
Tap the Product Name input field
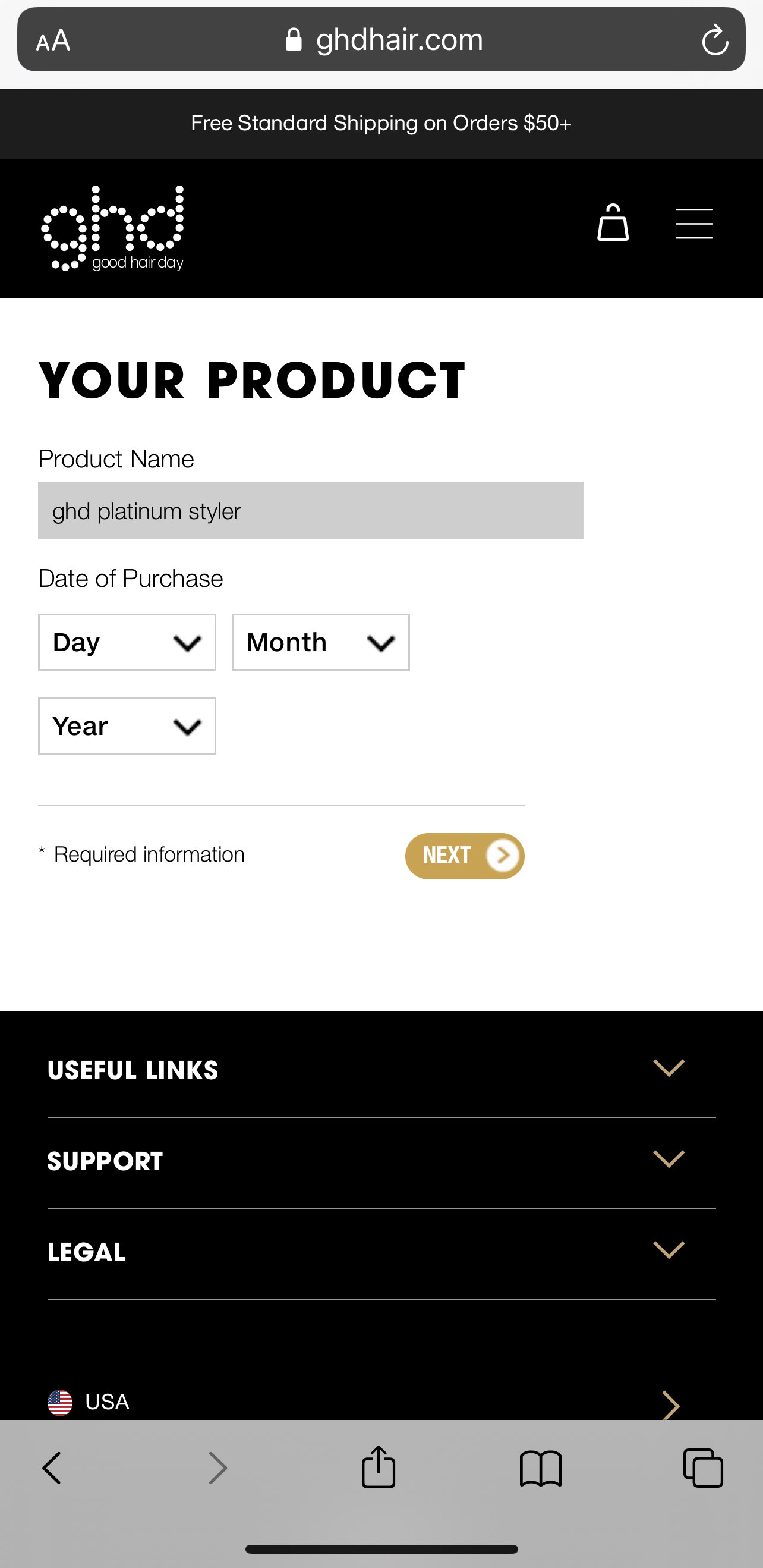[x=310, y=511]
